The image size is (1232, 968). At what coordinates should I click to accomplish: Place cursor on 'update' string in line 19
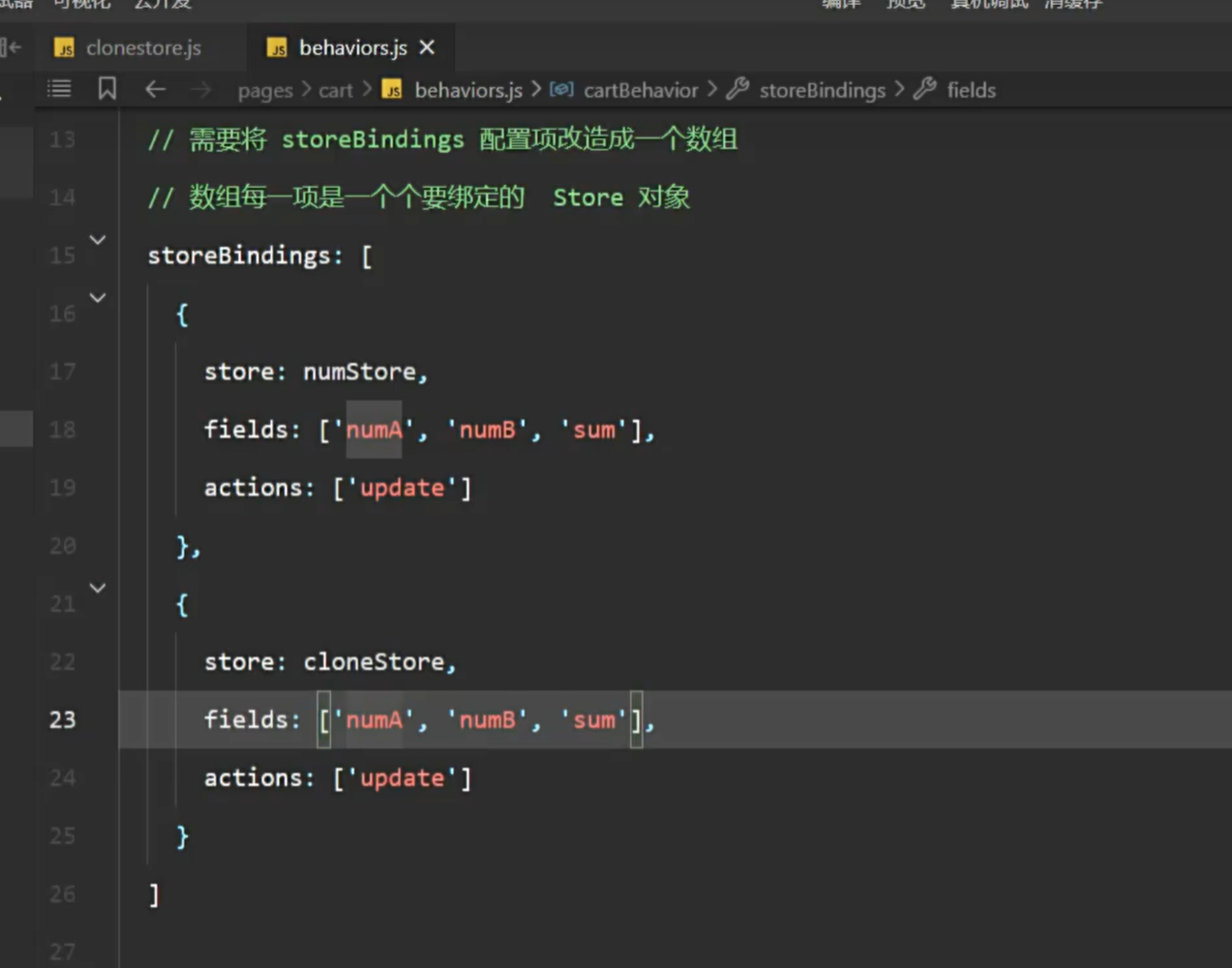(402, 488)
